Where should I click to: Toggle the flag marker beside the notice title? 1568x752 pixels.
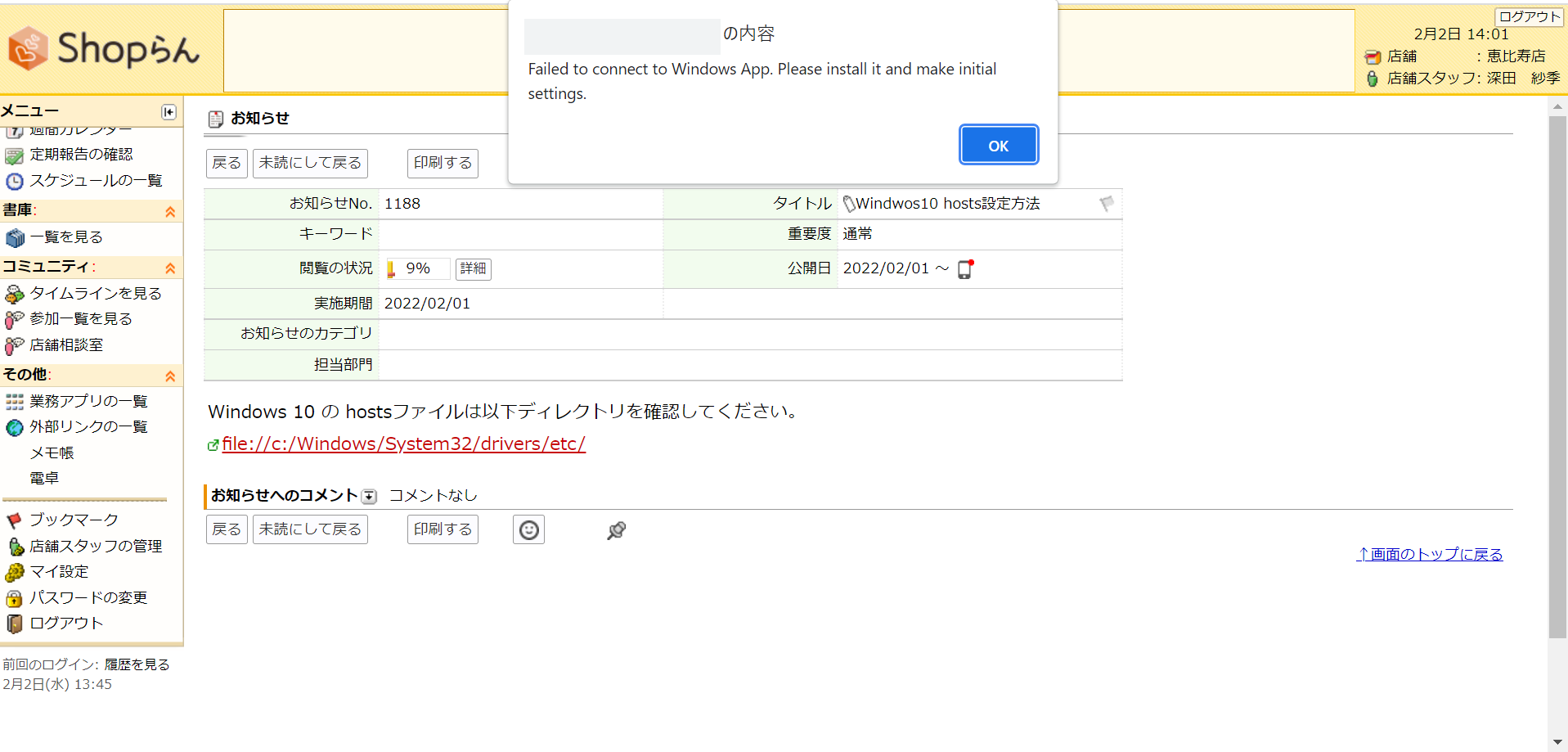[1106, 204]
